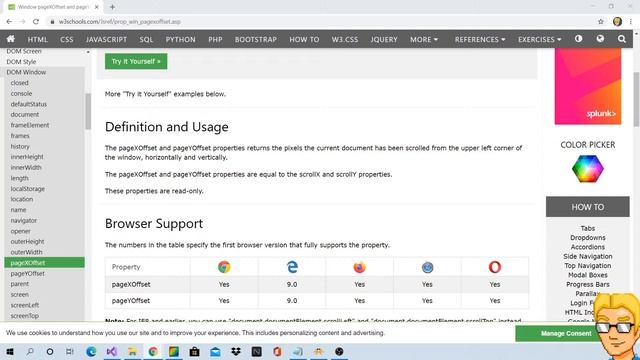The image size is (640, 360).
Task: Open the Dropdowns how-to link
Action: point(588,238)
